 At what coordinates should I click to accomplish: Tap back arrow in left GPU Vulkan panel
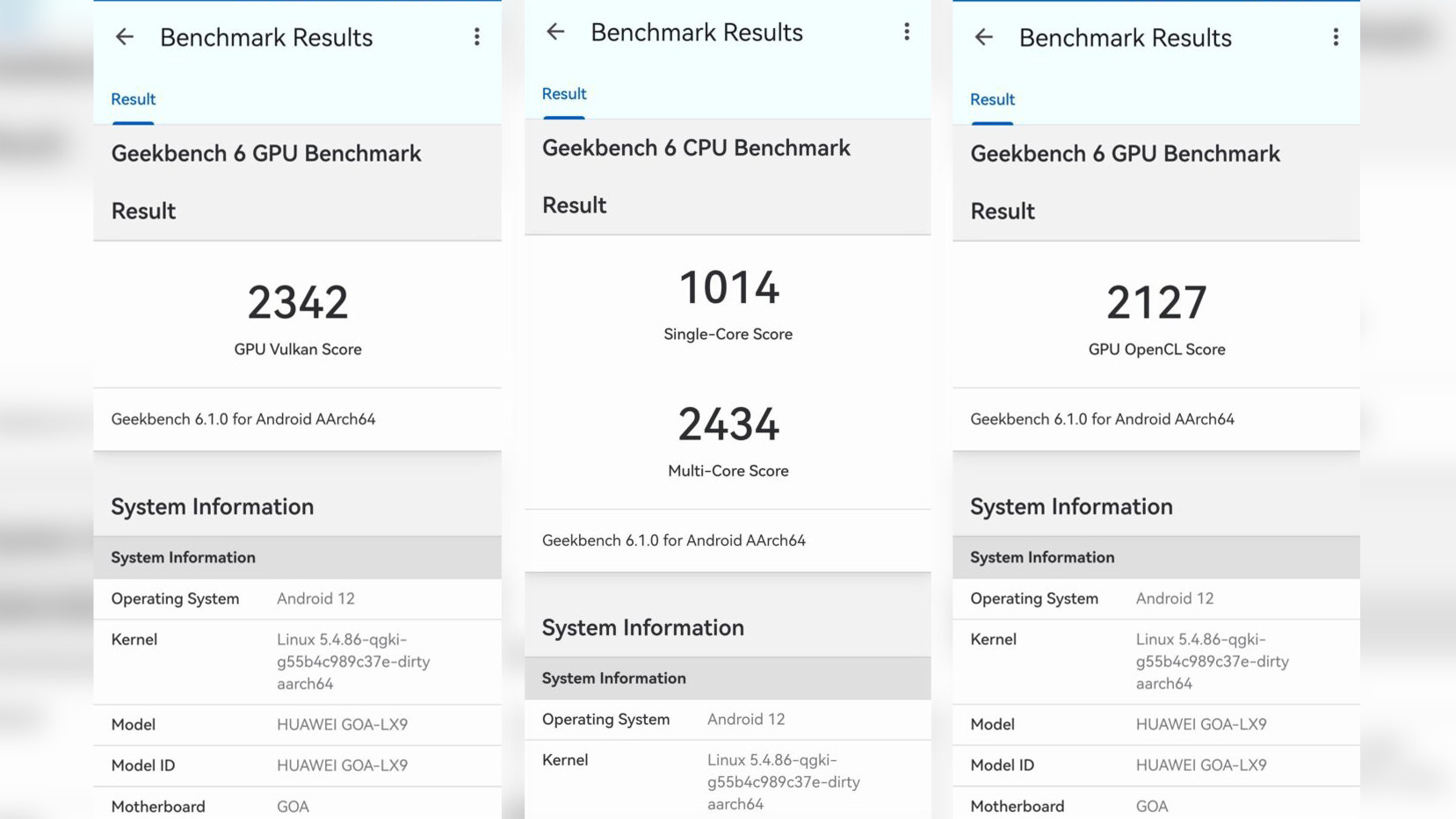(x=125, y=37)
